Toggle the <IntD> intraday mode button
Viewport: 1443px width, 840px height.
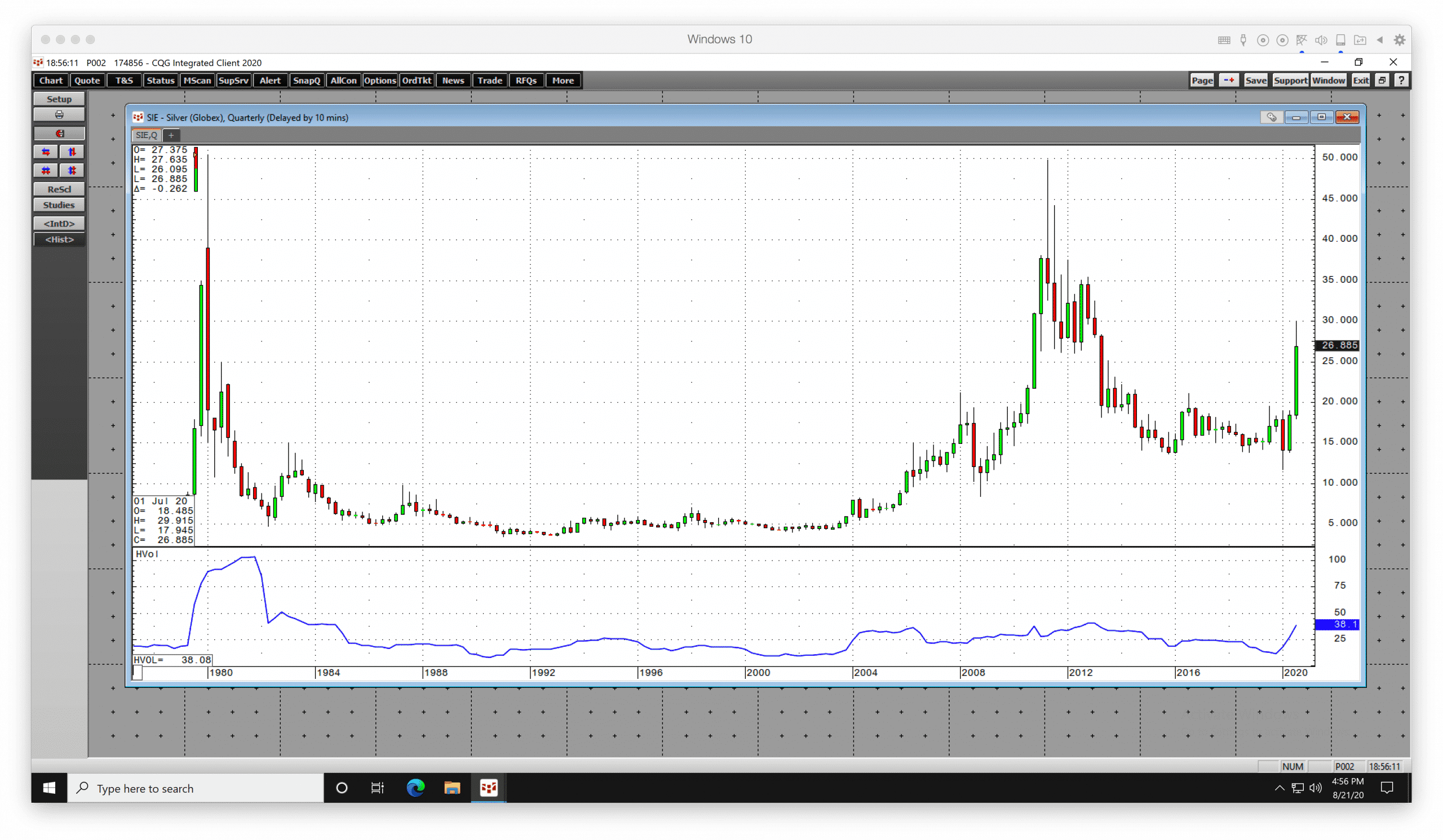pos(59,224)
